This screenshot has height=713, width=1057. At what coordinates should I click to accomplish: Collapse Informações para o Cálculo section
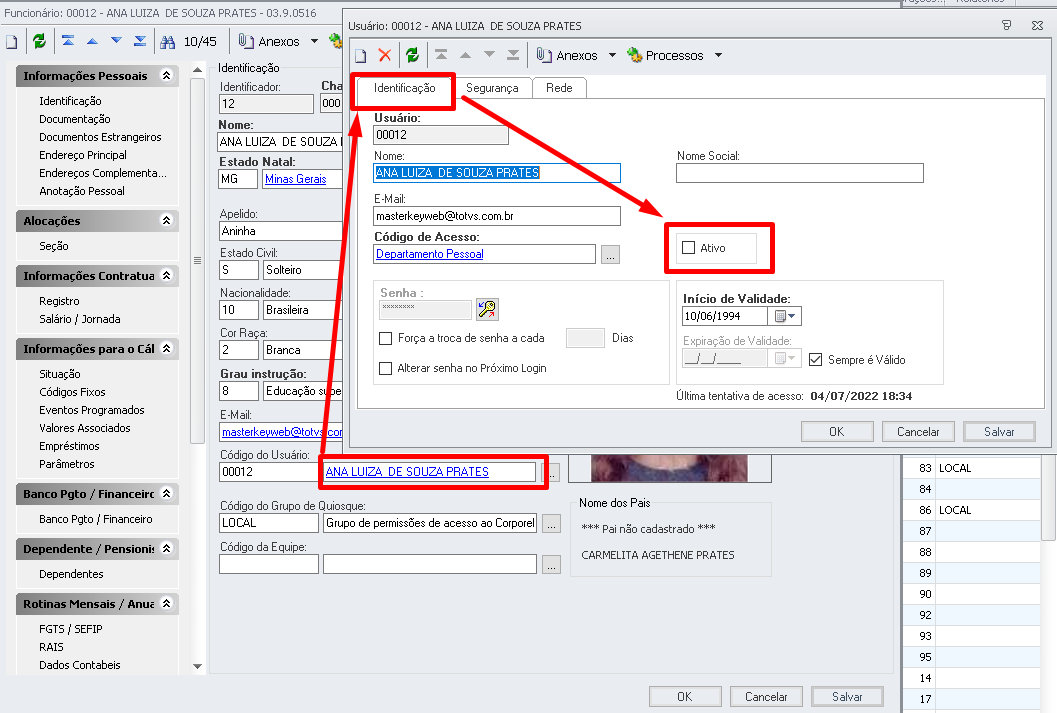(167, 348)
